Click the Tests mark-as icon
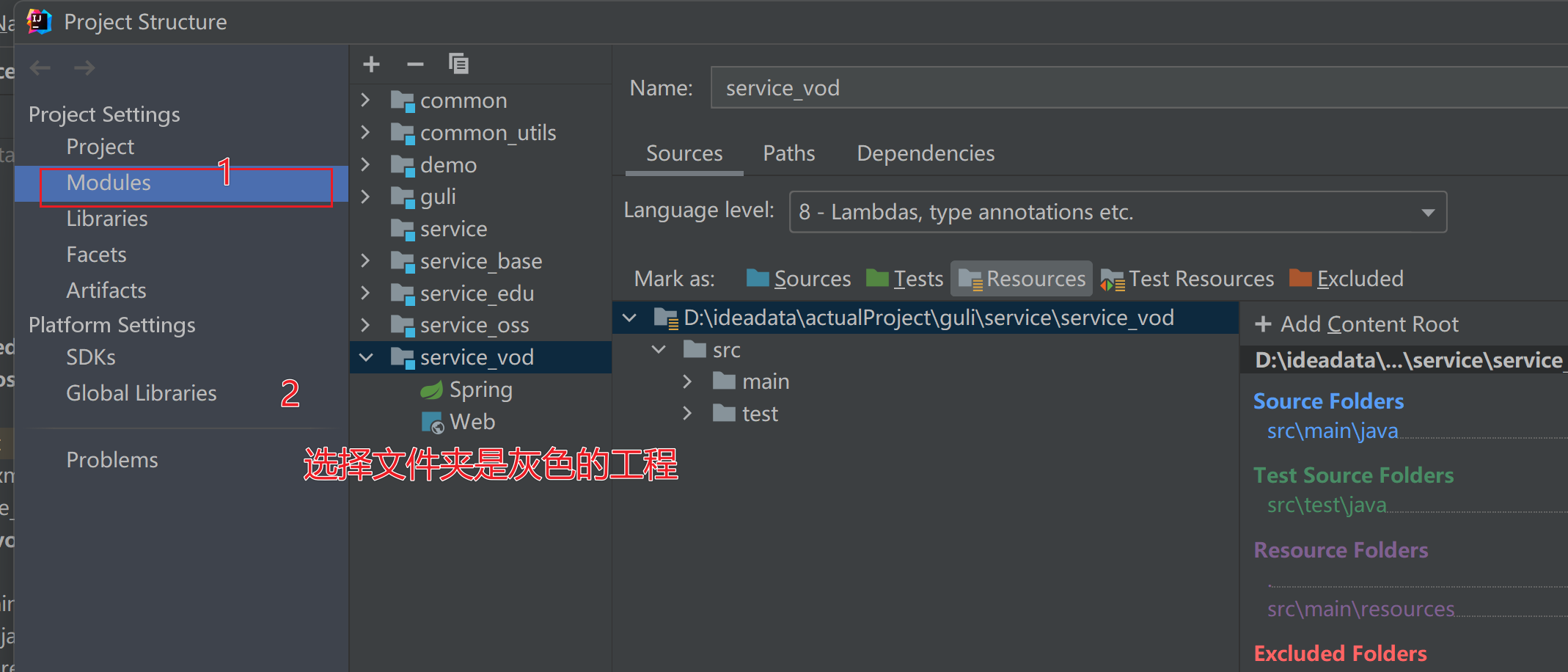Screen dimensions: 1568x672 [x=904, y=278]
